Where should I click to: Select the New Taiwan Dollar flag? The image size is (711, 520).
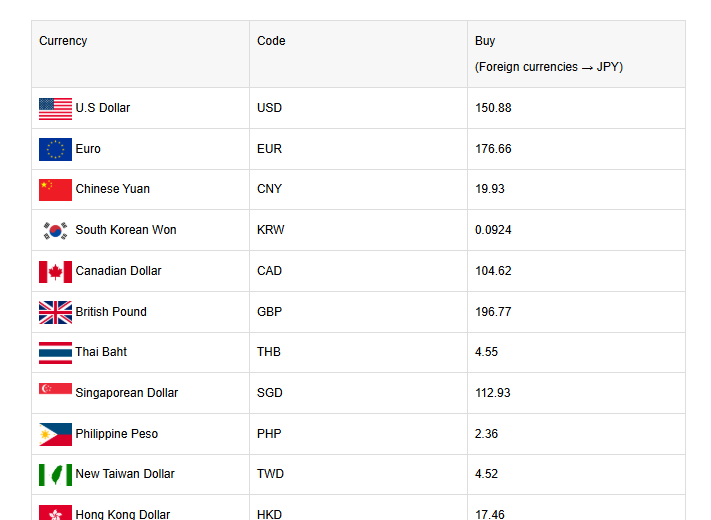tap(55, 474)
